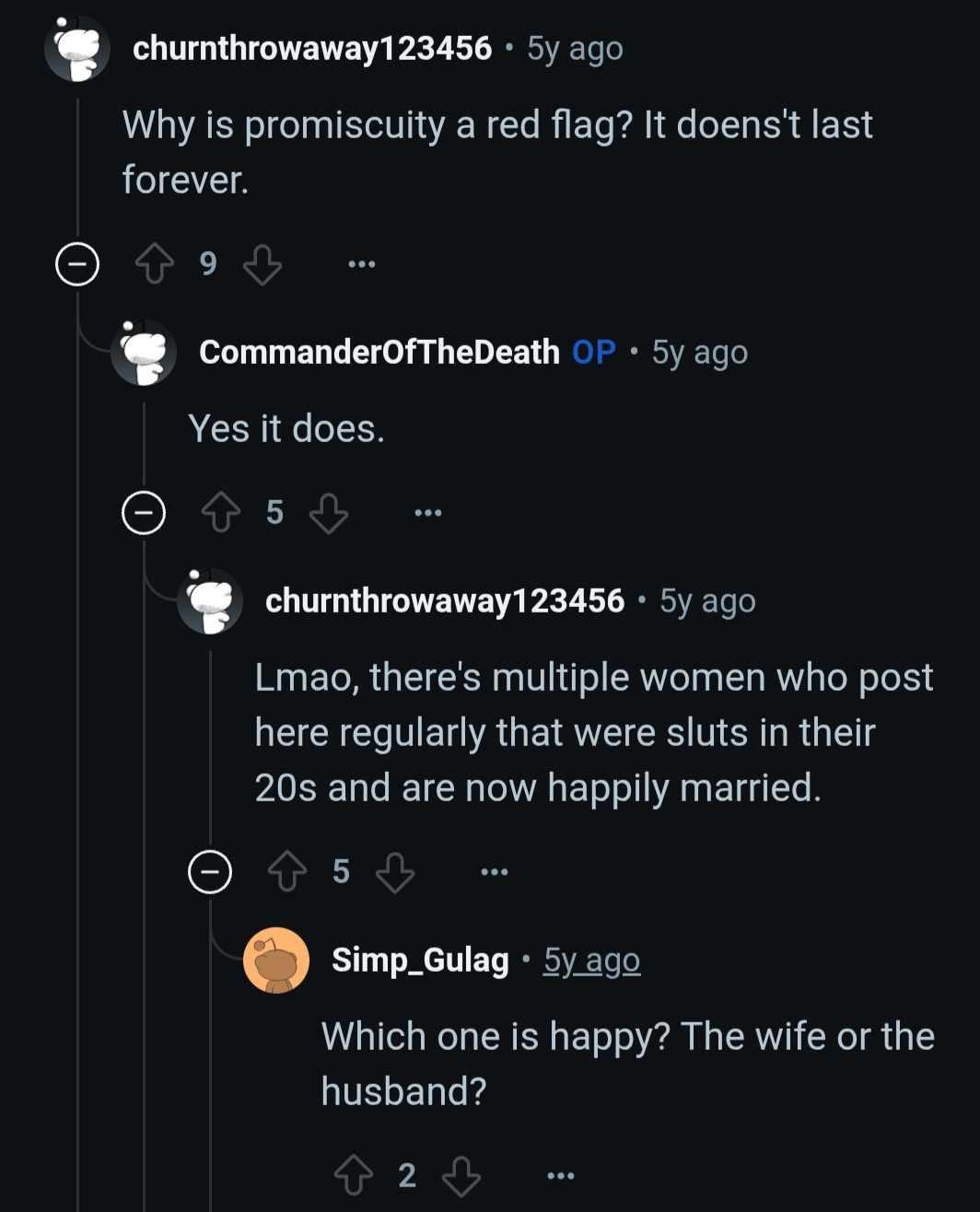Open more options for the "happily married" comment
Viewport: 980px width, 1212px height.
click(x=495, y=872)
